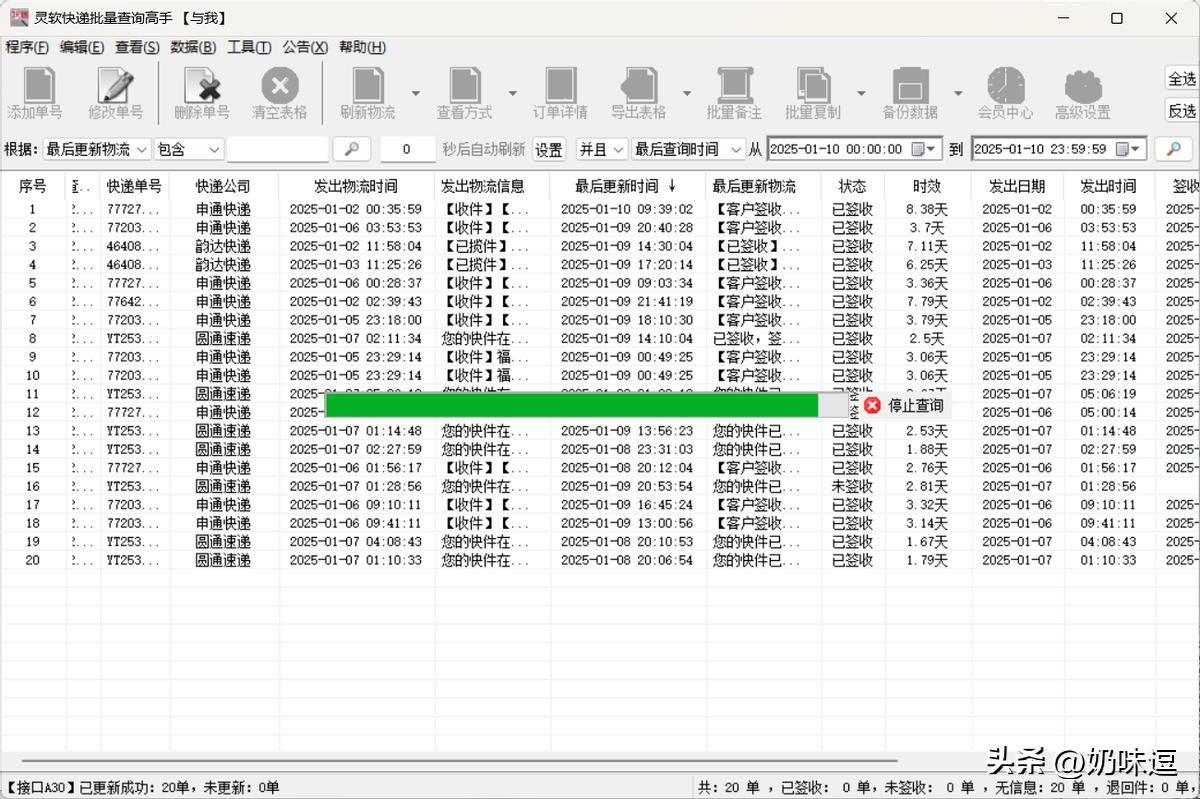This screenshot has height=799, width=1200.
Task: Open the 会员中心 (member center) icon
Action: tap(1005, 92)
